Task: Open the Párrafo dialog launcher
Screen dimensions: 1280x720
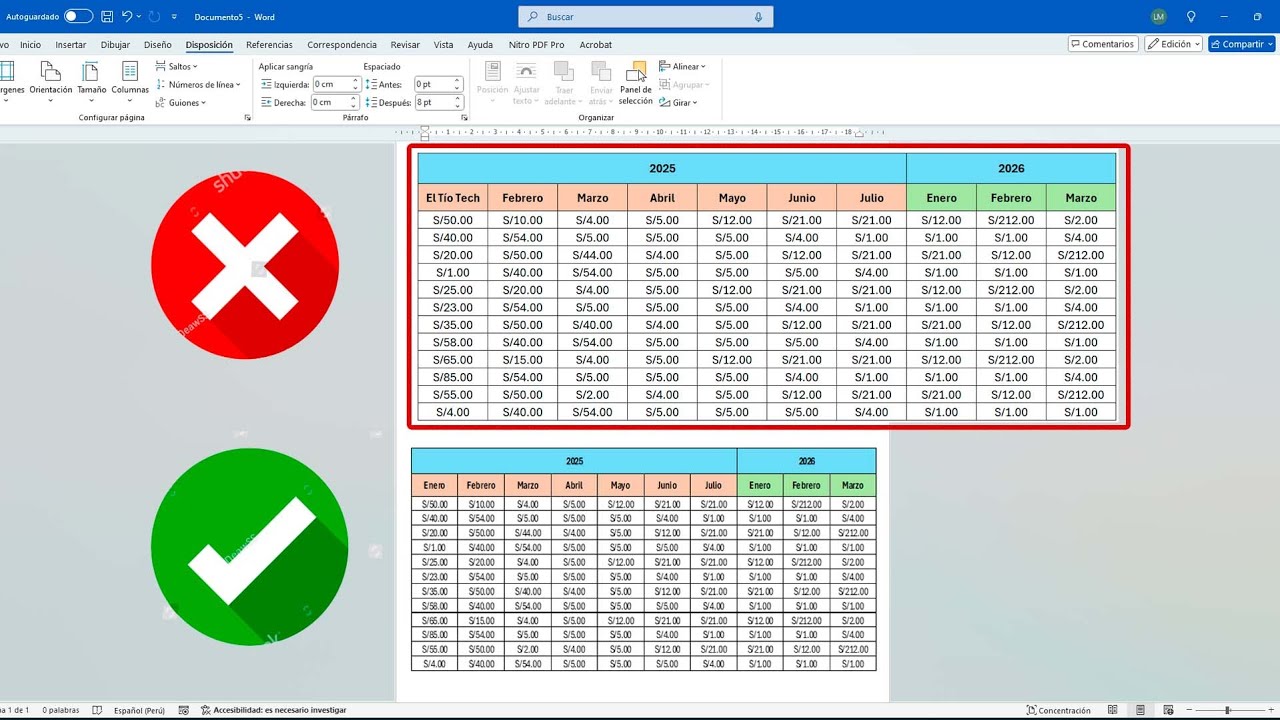Action: pos(464,118)
